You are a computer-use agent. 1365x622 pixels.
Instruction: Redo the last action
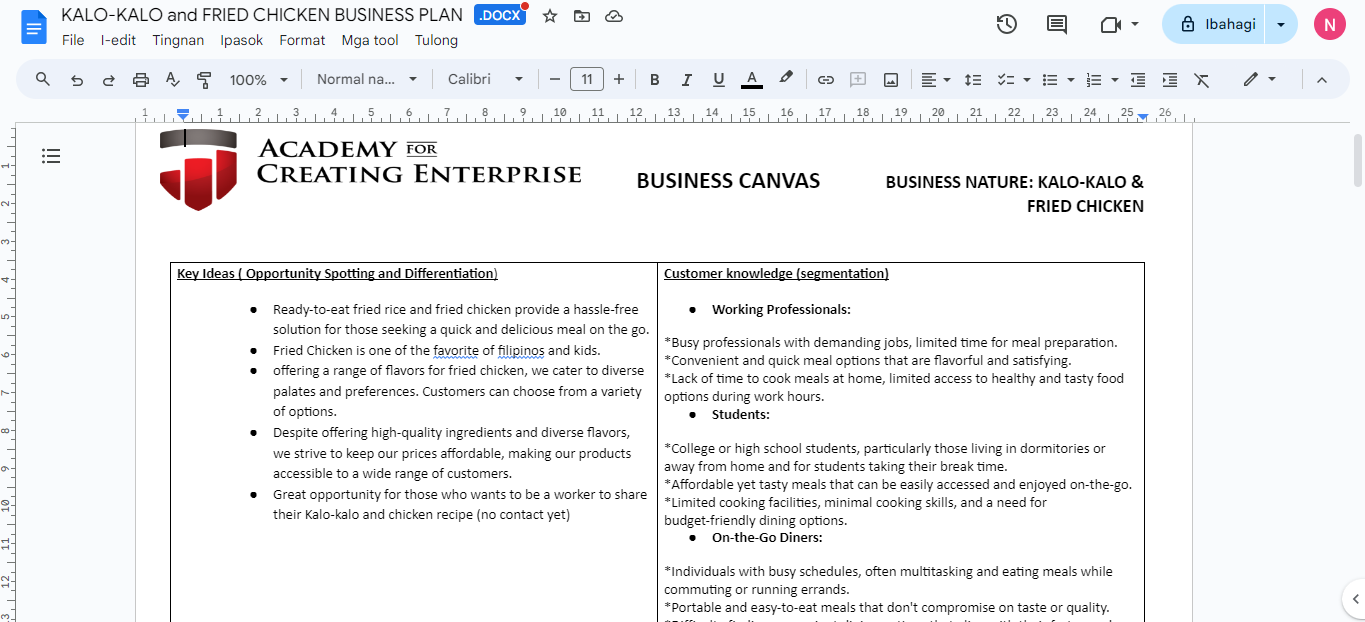(109, 79)
